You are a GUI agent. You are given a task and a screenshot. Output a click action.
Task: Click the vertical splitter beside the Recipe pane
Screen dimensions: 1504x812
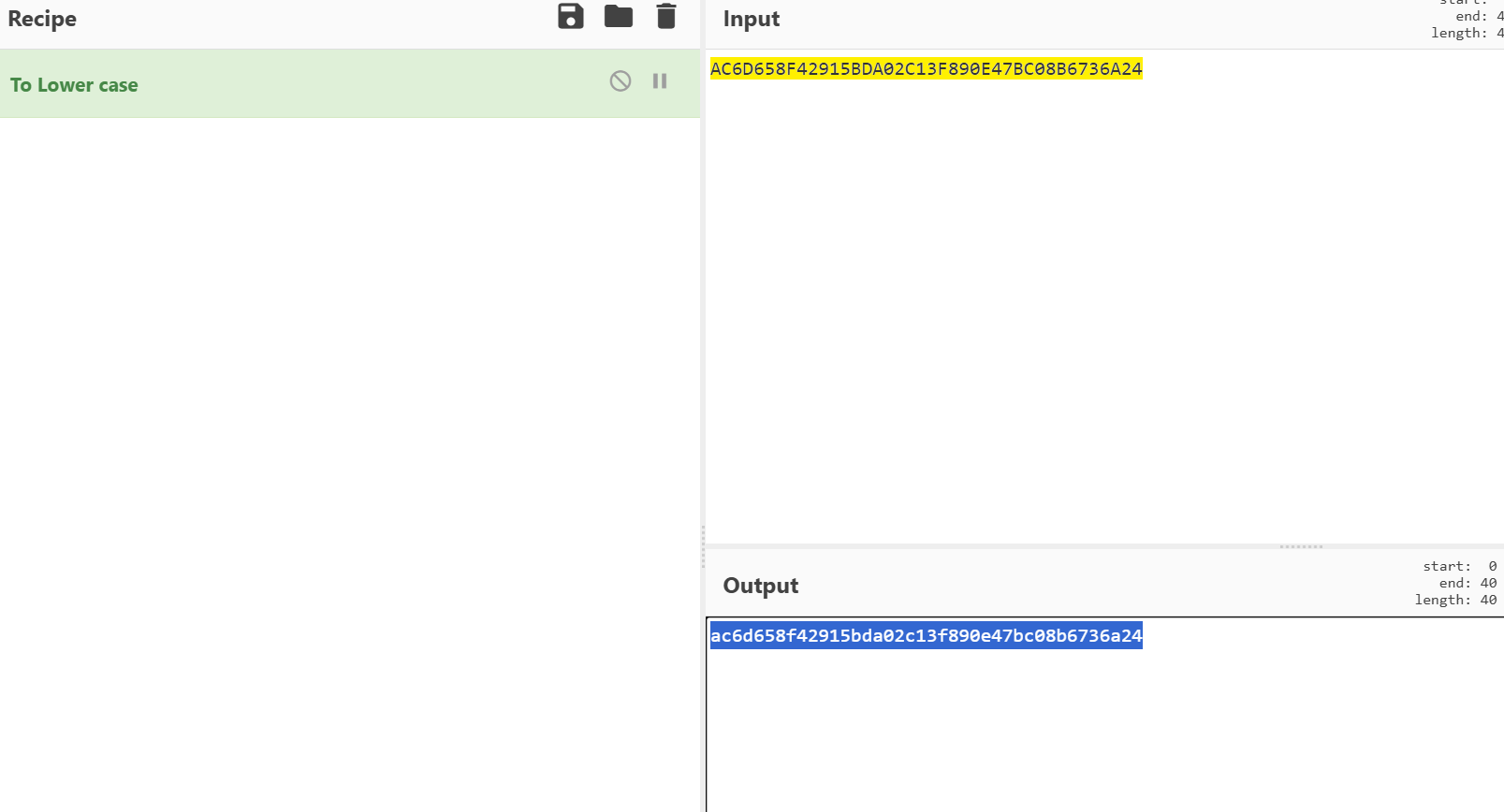coord(703,546)
